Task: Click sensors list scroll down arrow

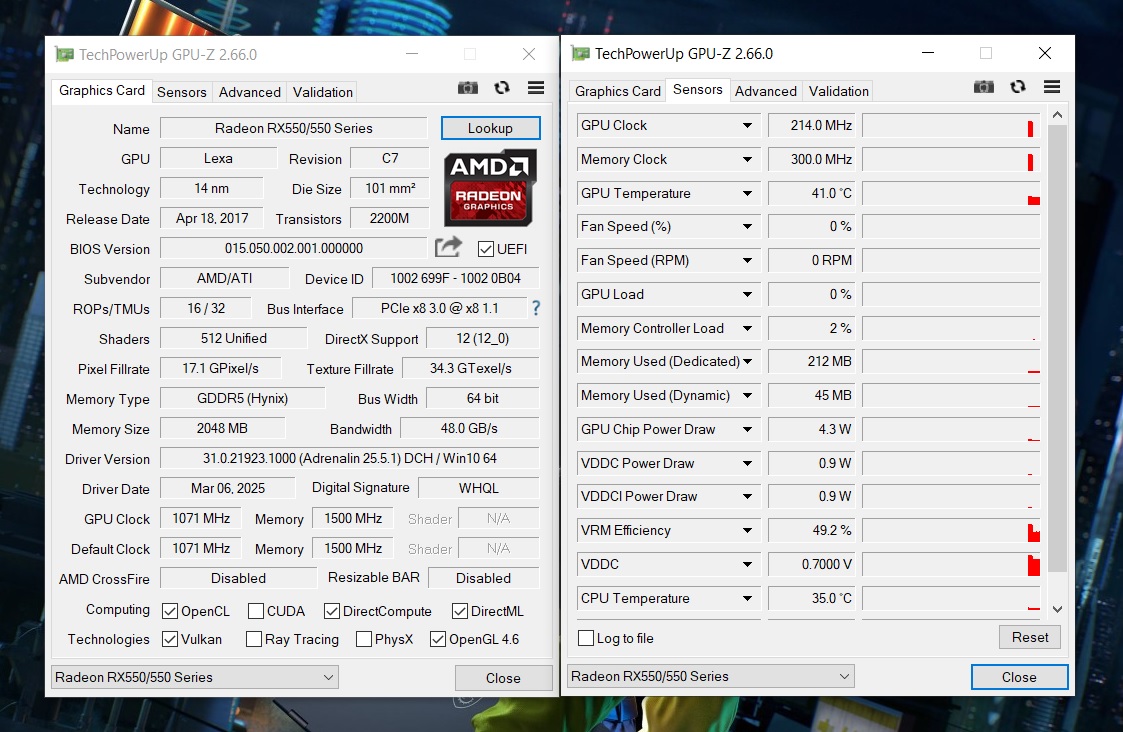Action: [1057, 609]
